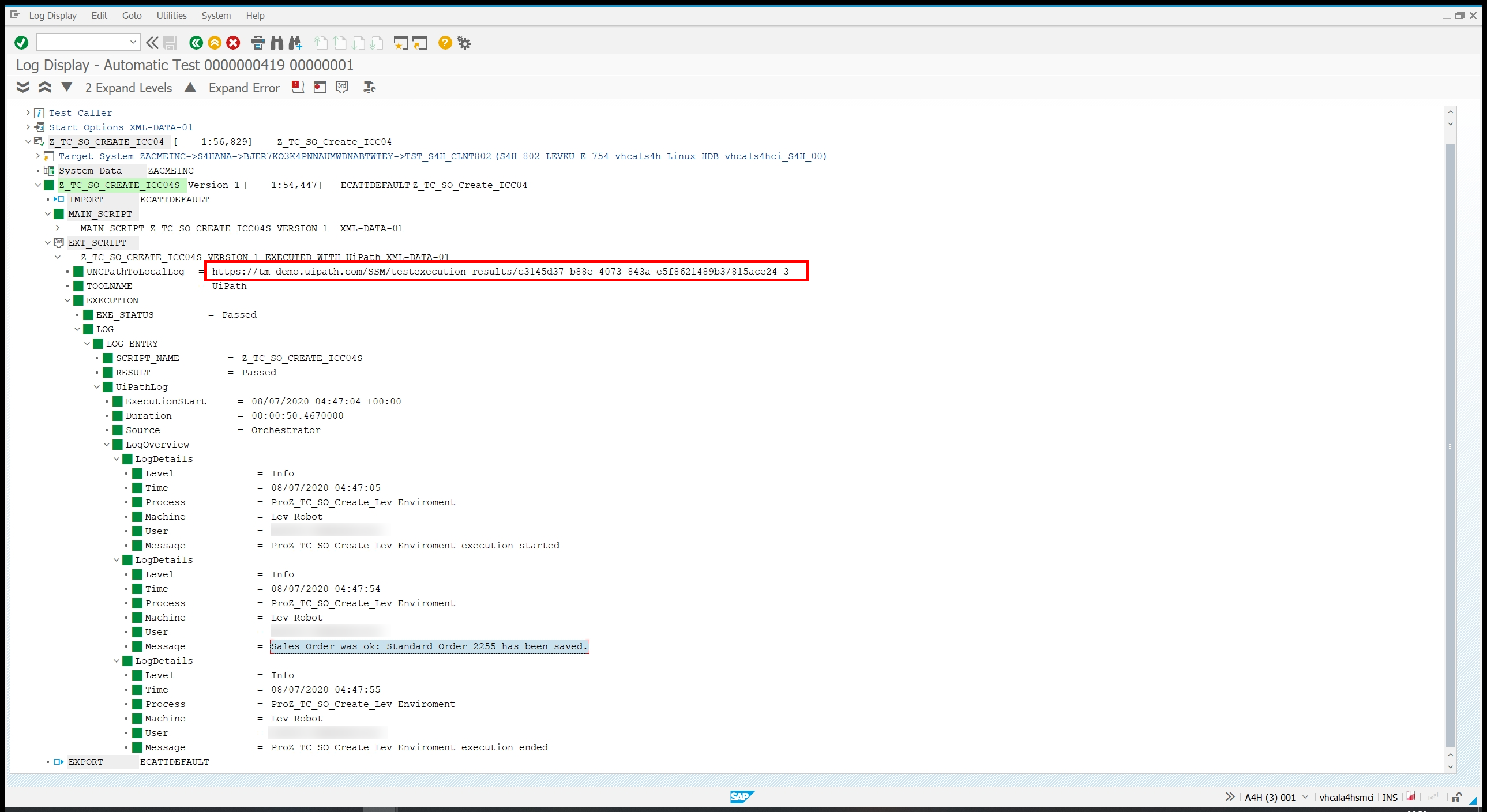Image resolution: width=1487 pixels, height=812 pixels.
Task: Open the command field dropdown arrow
Action: 133,42
